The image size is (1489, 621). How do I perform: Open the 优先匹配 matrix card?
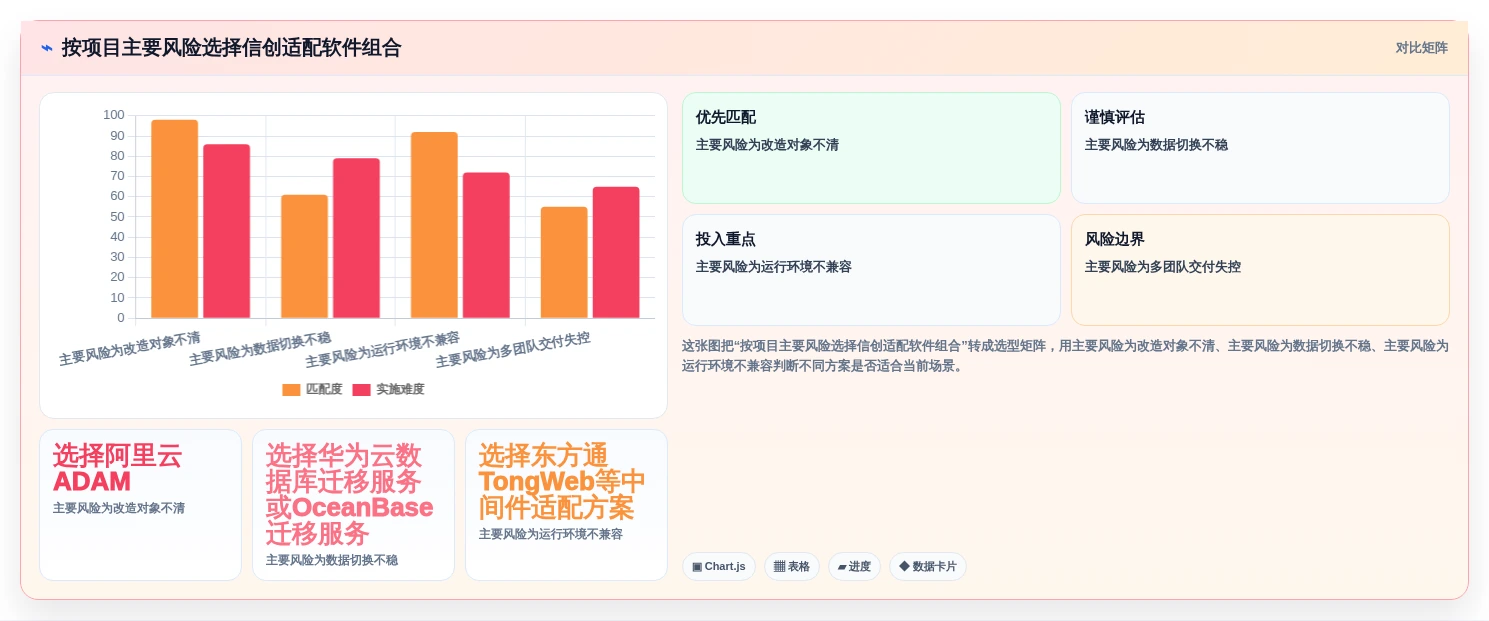[x=871, y=148]
